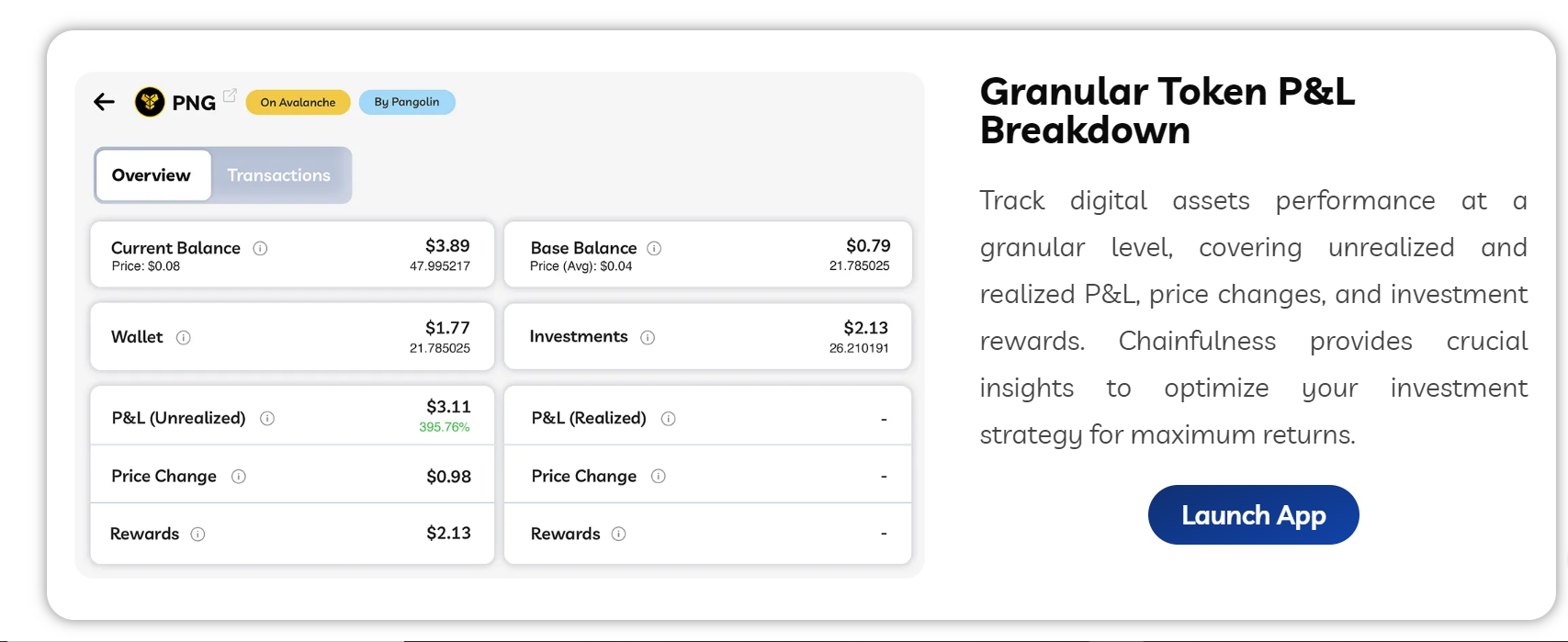Click the PNG token logo icon
This screenshot has height=642, width=1568.
tap(150, 102)
